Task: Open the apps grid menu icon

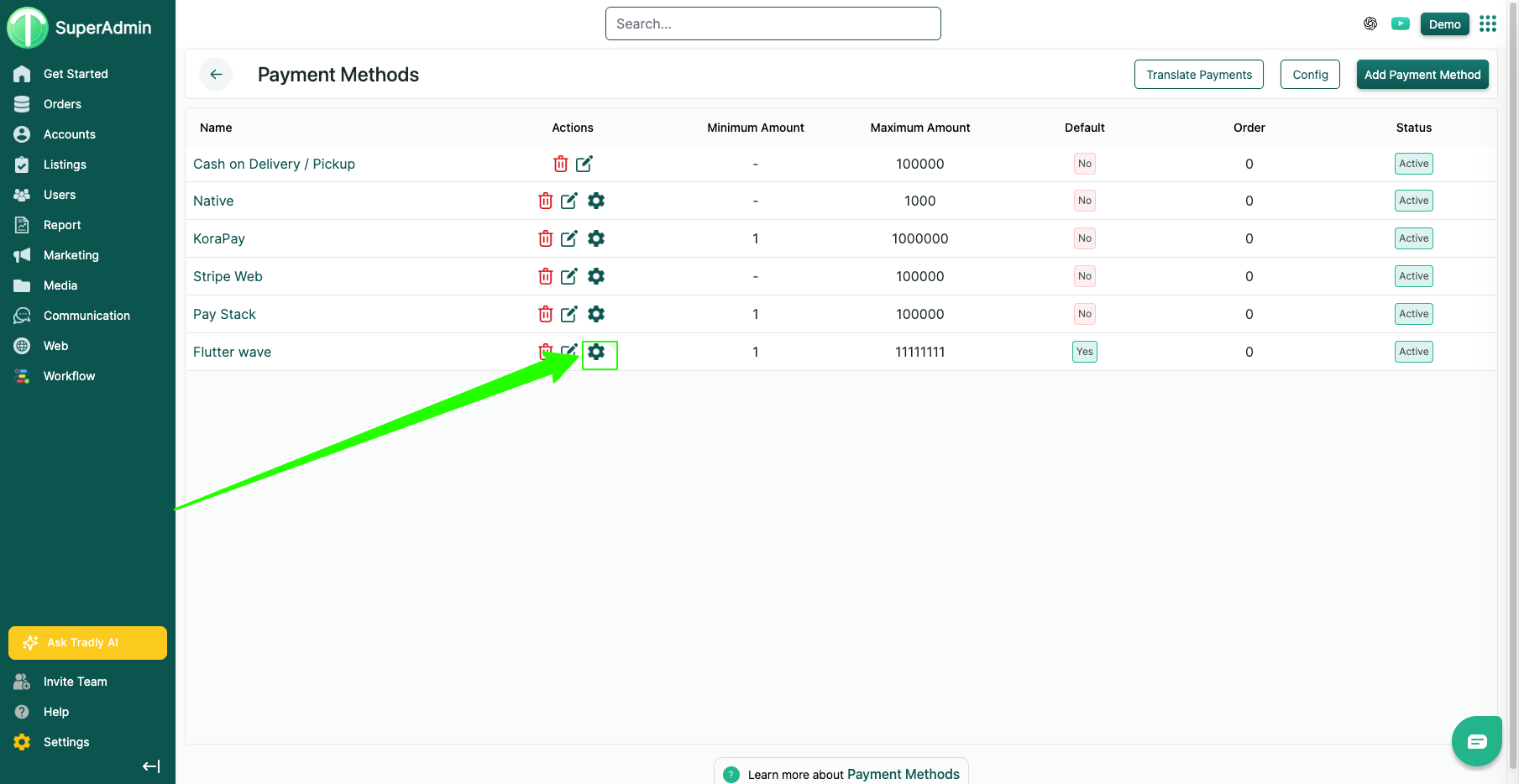Action: 1488,24
